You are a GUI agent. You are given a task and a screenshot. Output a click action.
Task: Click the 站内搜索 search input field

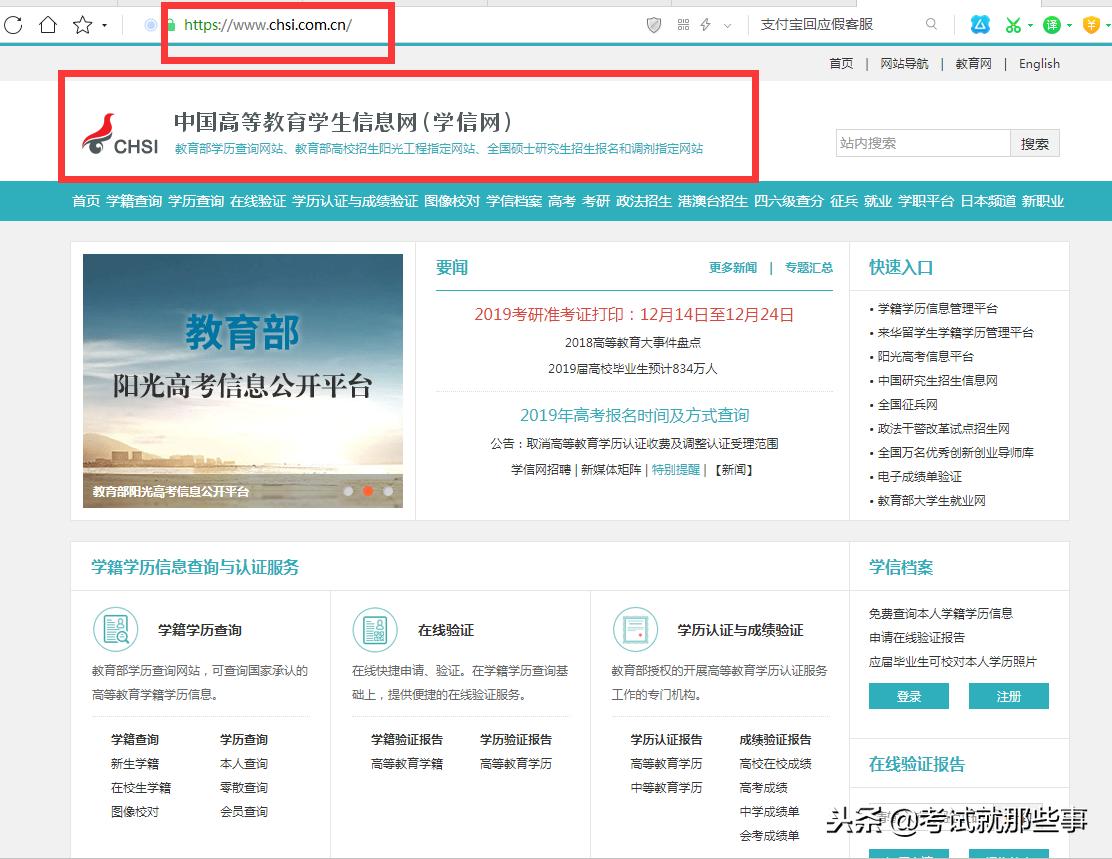(920, 143)
